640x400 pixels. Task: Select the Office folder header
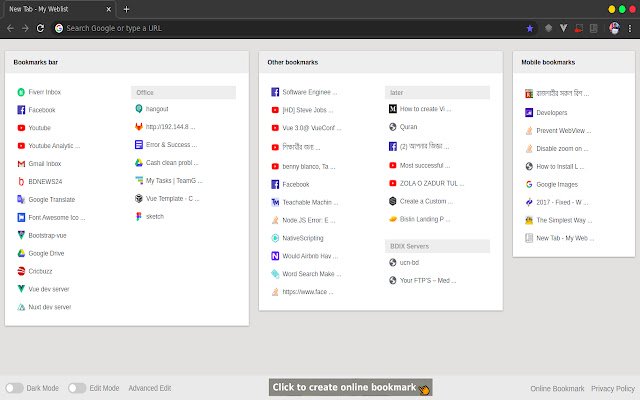pos(183,93)
